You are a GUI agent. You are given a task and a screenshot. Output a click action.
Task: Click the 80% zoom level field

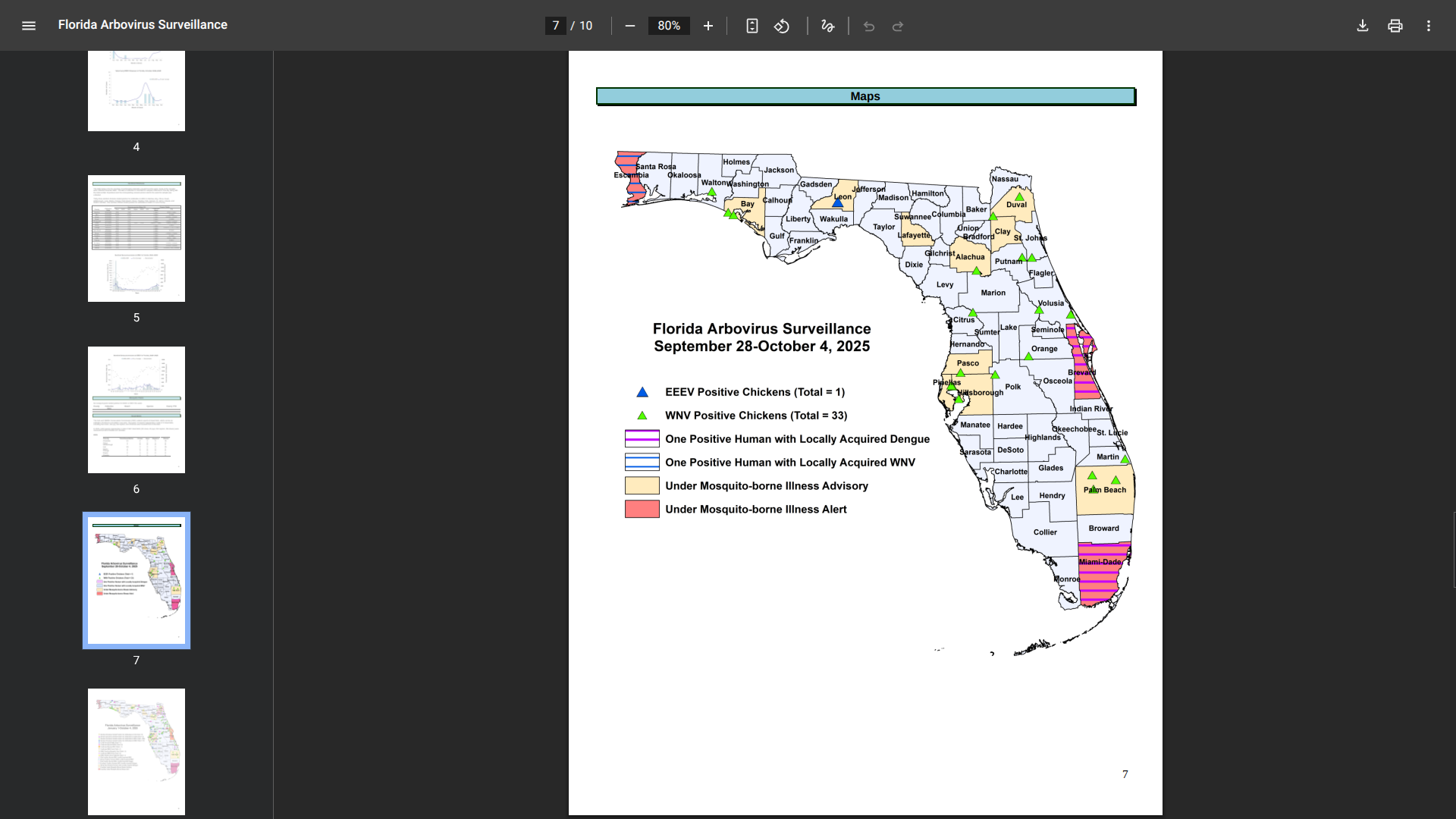[668, 26]
